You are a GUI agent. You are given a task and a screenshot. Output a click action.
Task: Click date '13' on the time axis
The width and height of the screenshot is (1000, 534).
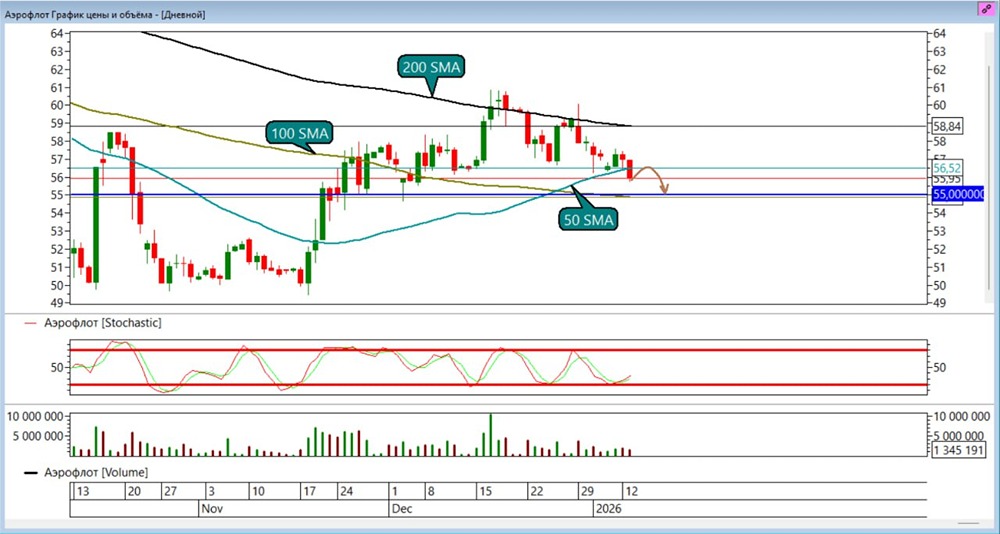pos(81,492)
